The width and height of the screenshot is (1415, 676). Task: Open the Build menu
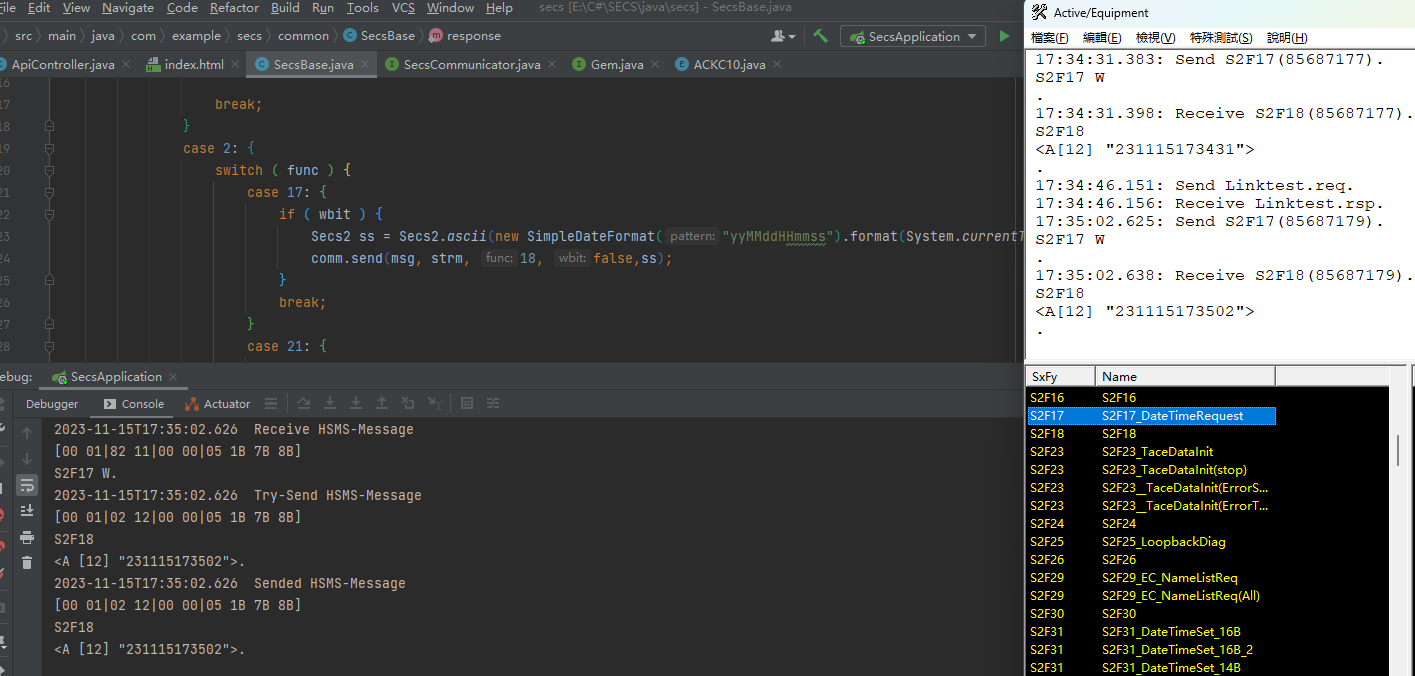pyautogui.click(x=285, y=8)
